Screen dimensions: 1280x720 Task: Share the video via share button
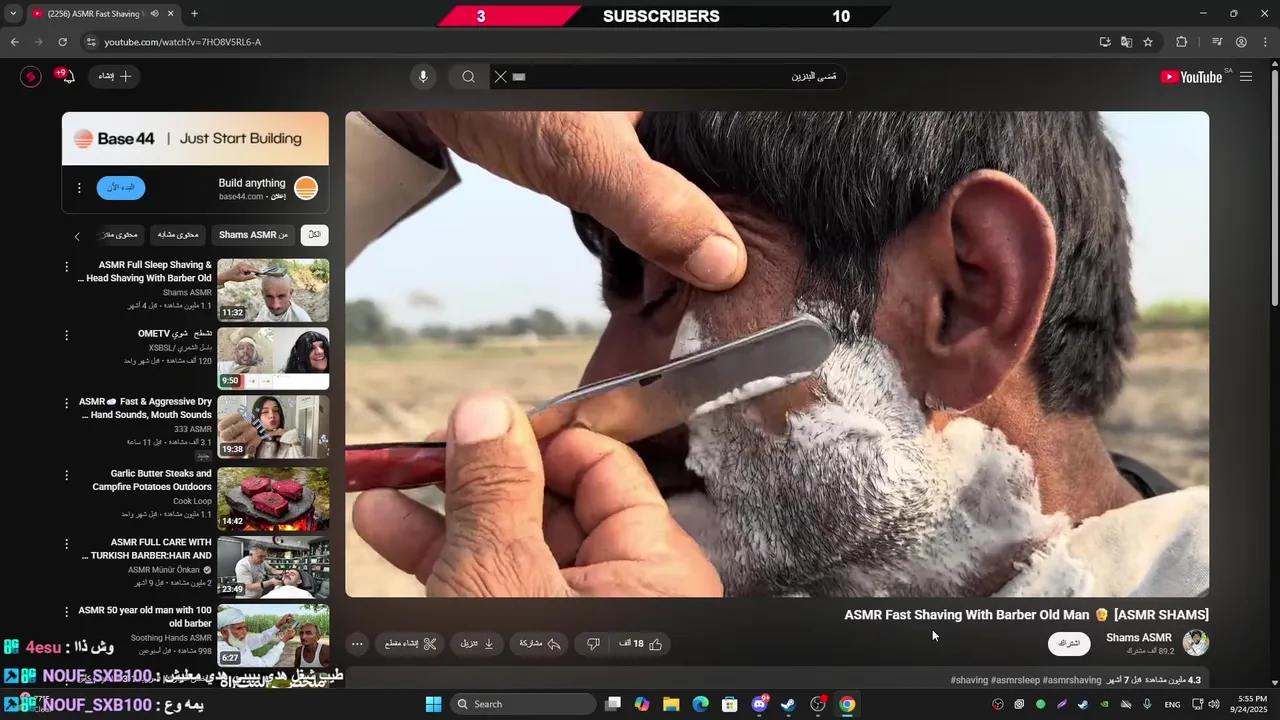tap(540, 644)
